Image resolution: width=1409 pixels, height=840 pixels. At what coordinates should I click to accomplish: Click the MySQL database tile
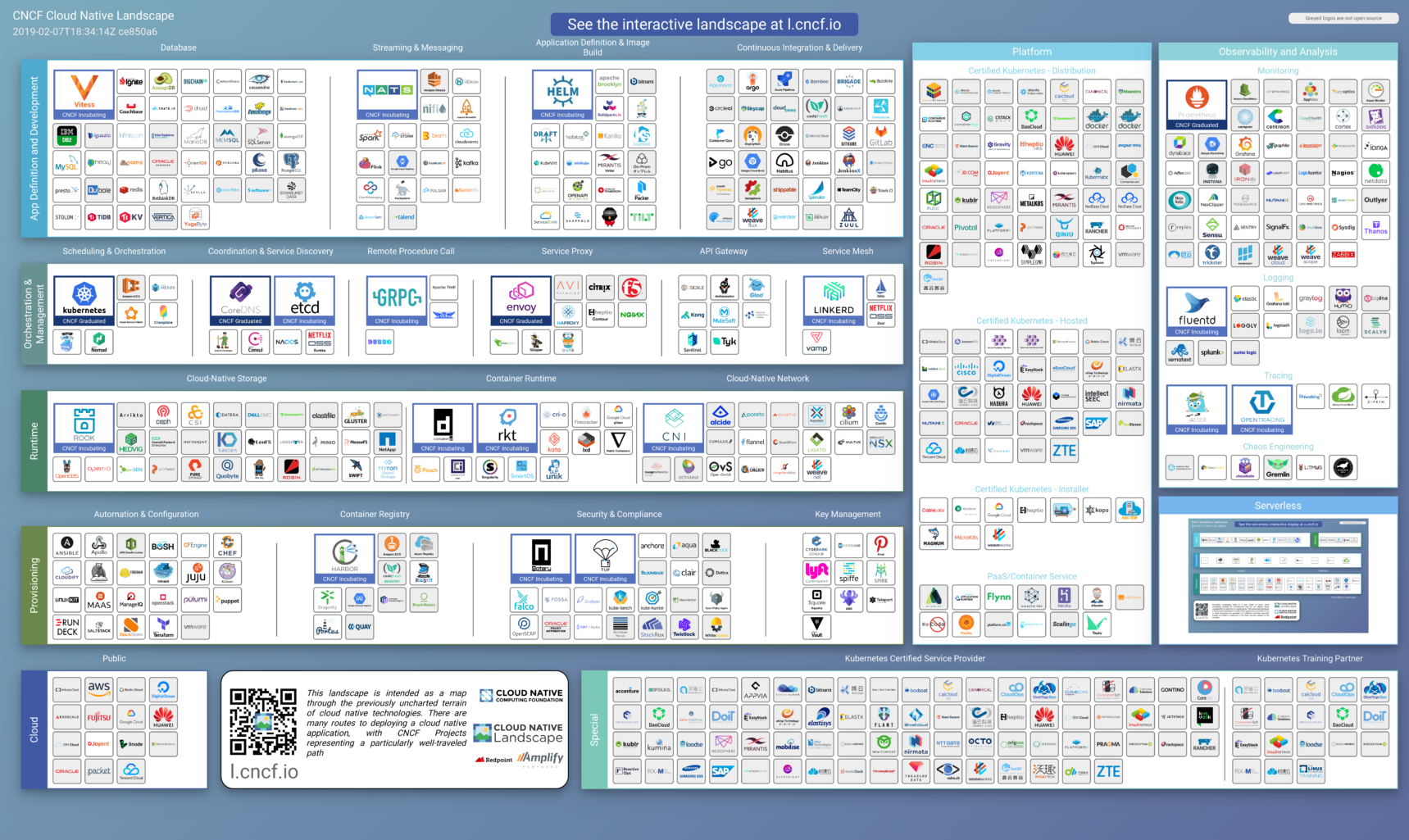click(x=67, y=163)
